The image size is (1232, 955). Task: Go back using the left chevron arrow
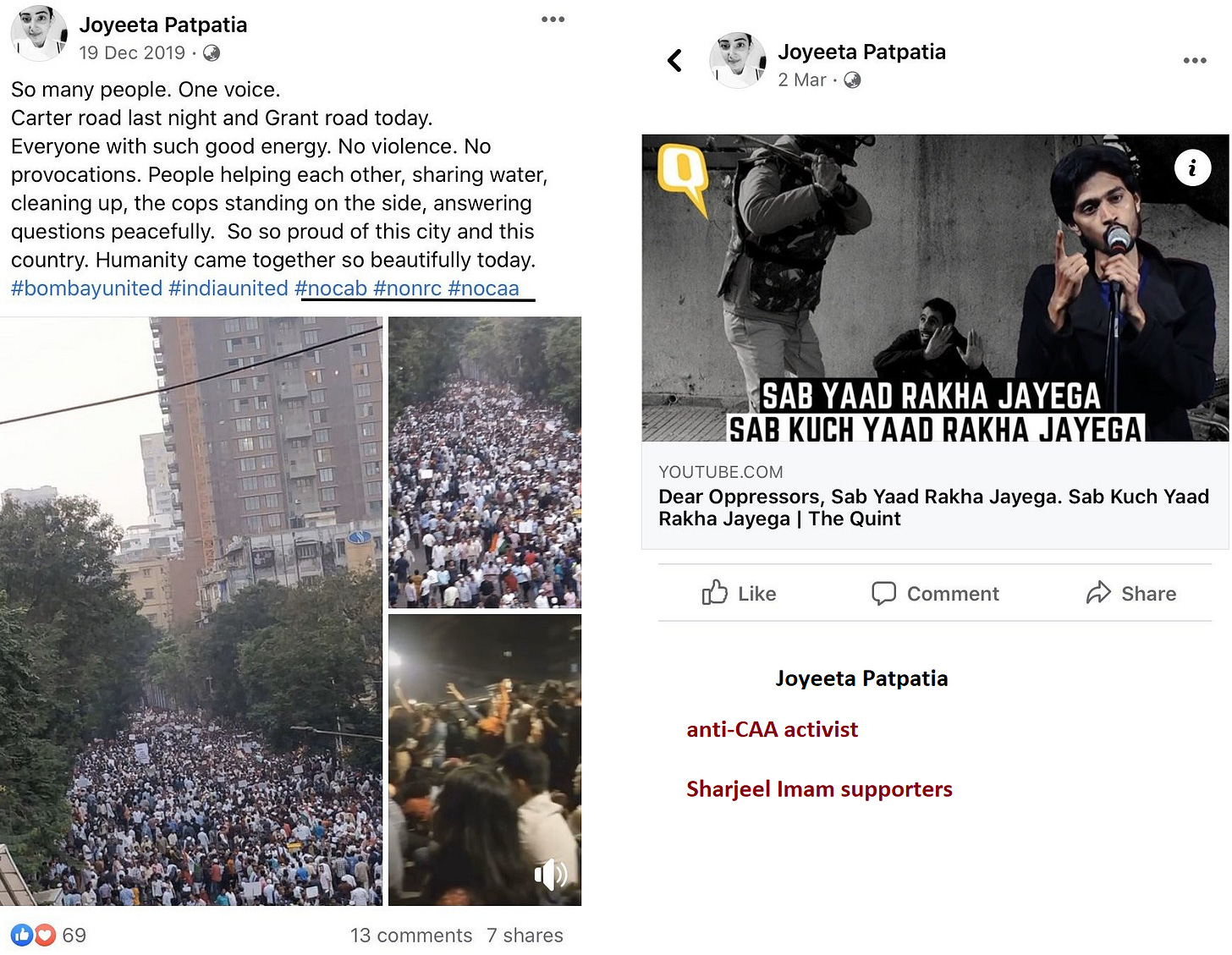tap(674, 60)
